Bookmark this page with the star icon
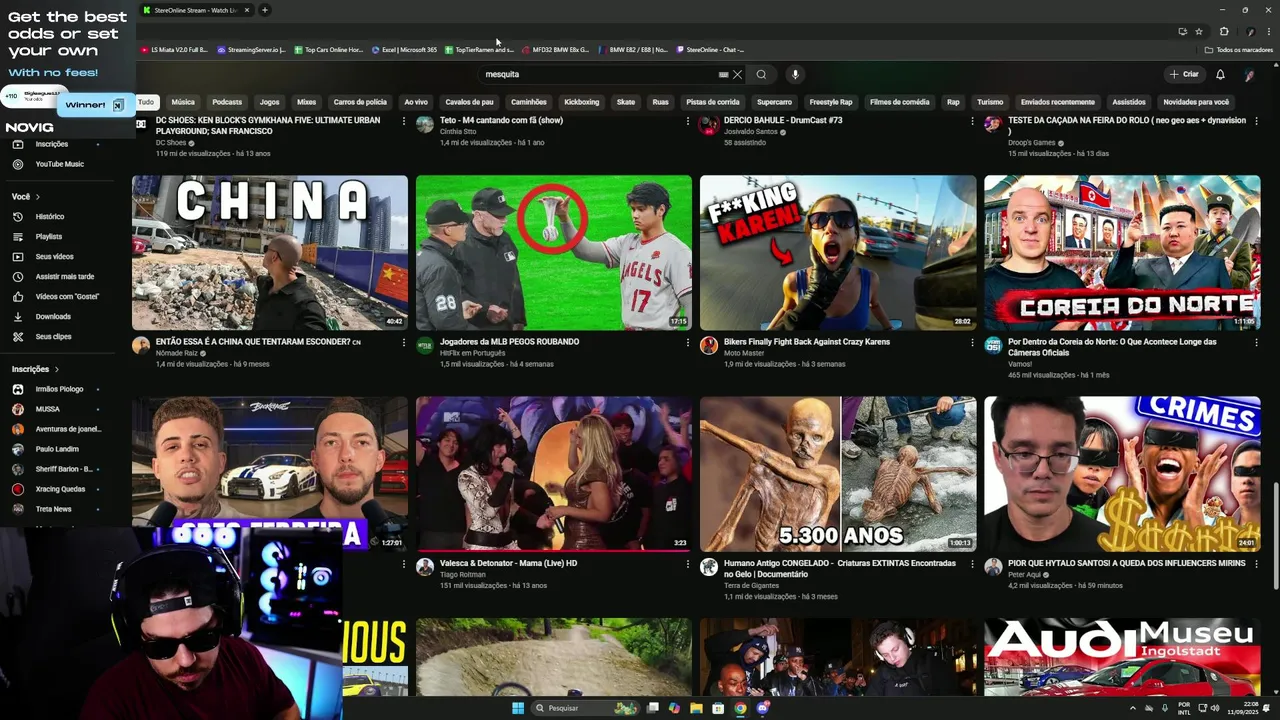The height and width of the screenshot is (720, 1280). click(1199, 31)
